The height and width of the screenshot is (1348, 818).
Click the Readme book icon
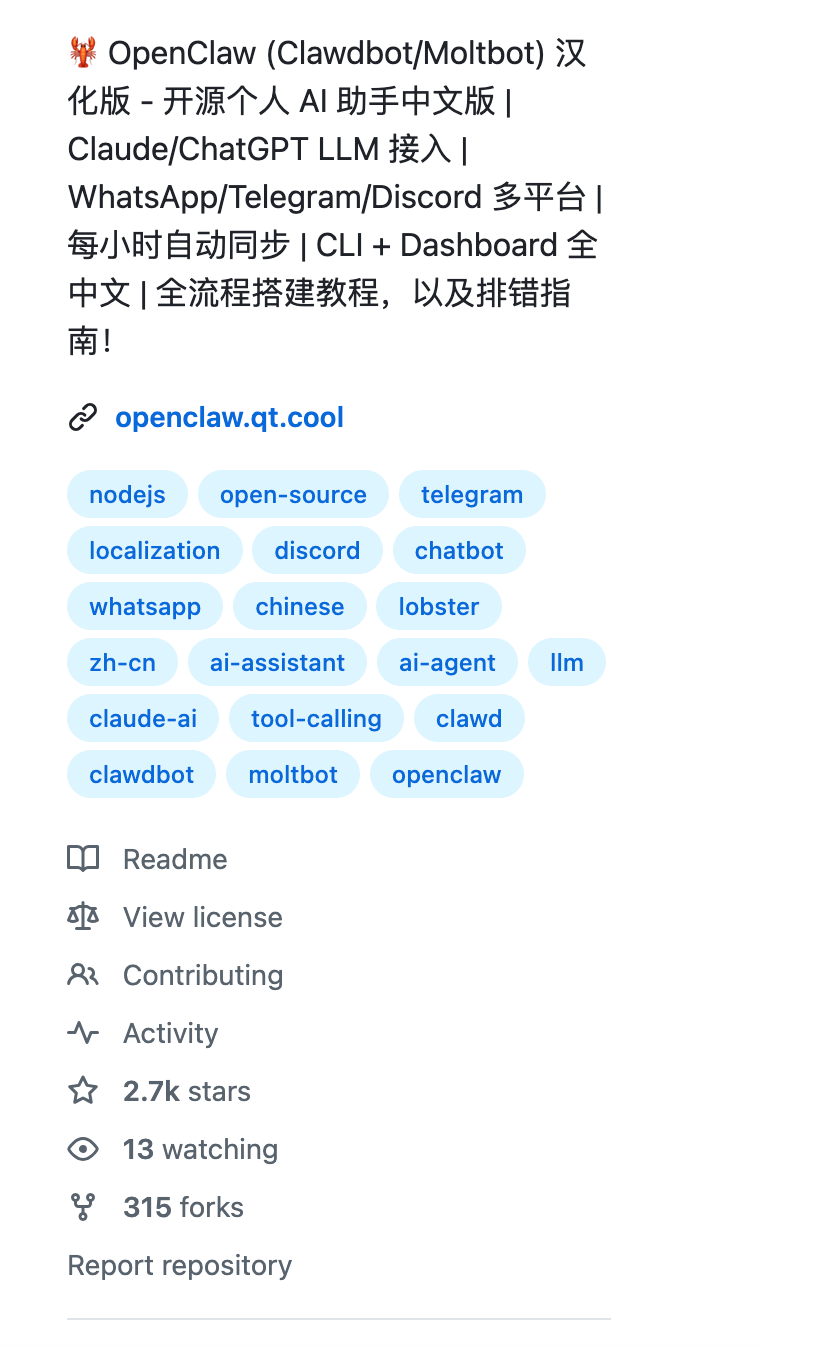click(x=84, y=859)
